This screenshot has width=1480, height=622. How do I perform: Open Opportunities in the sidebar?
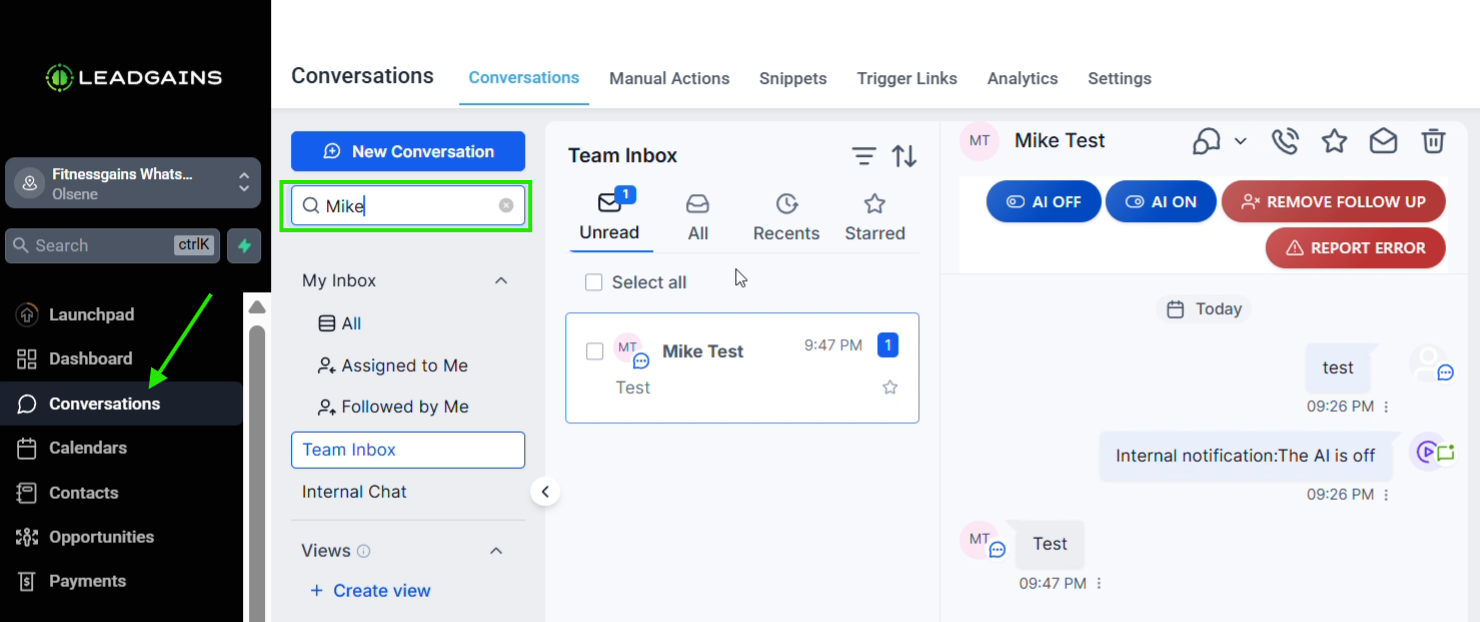85,537
